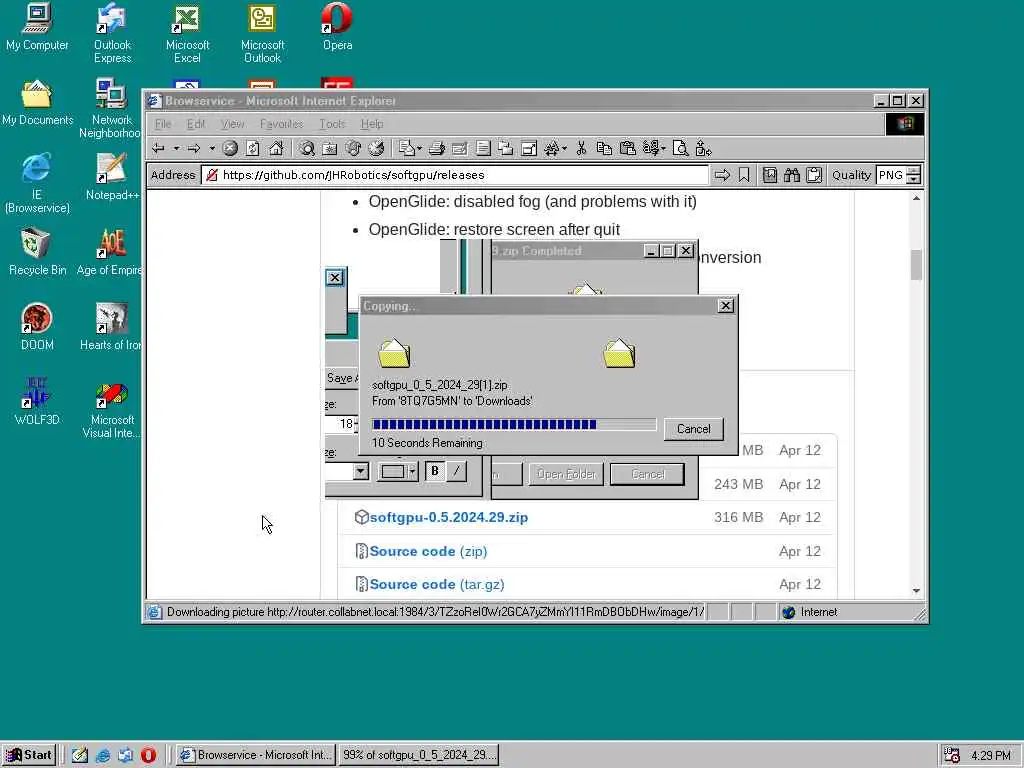Screen dimensions: 1024x768
Task: Open the edit-page toolbar dropdown arrow
Action: [x=419, y=149]
